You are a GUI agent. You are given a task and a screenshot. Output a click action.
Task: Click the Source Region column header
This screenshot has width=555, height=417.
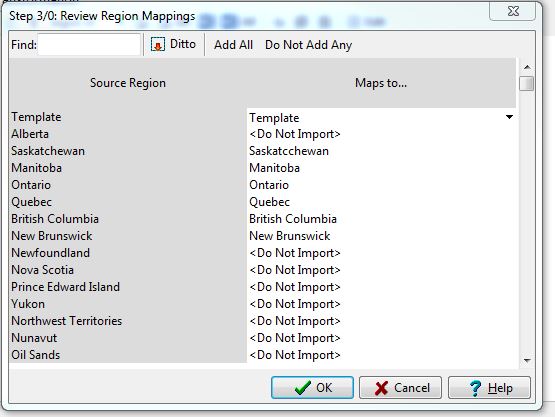coord(128,83)
